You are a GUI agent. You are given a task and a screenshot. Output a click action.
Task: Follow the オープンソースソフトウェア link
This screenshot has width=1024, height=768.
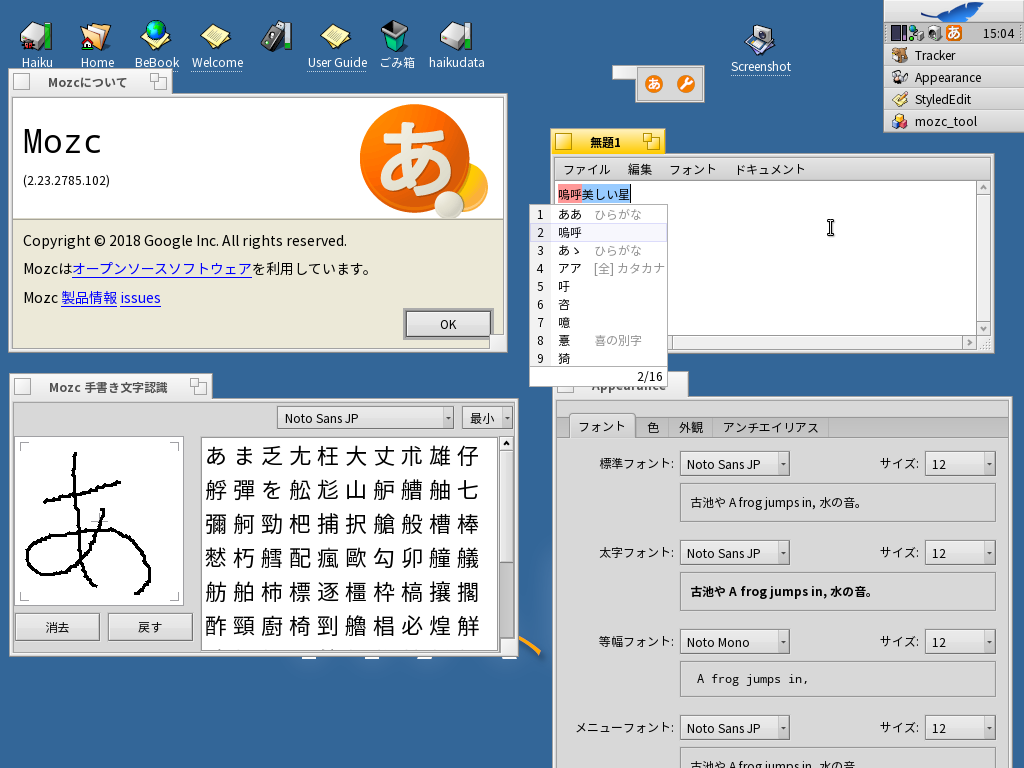162,269
